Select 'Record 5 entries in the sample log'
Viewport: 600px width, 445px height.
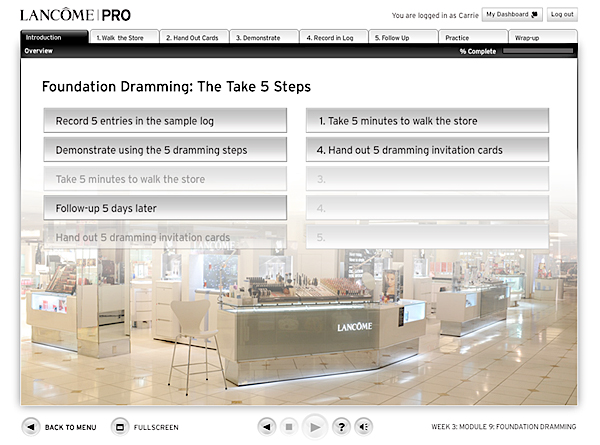(165, 121)
